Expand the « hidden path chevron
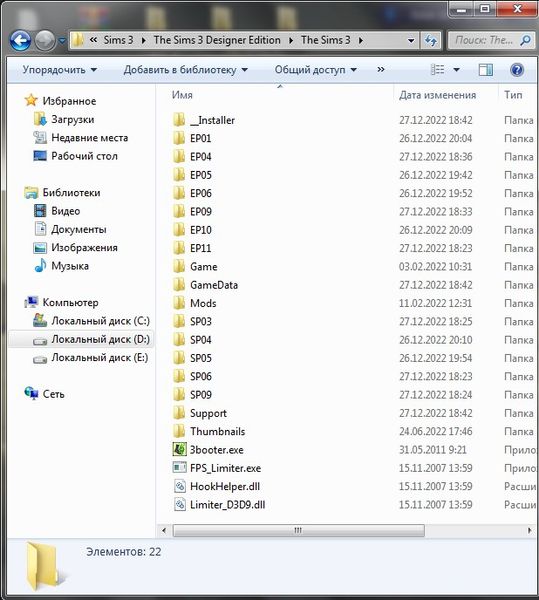This screenshot has height=600, width=539. click(93, 40)
